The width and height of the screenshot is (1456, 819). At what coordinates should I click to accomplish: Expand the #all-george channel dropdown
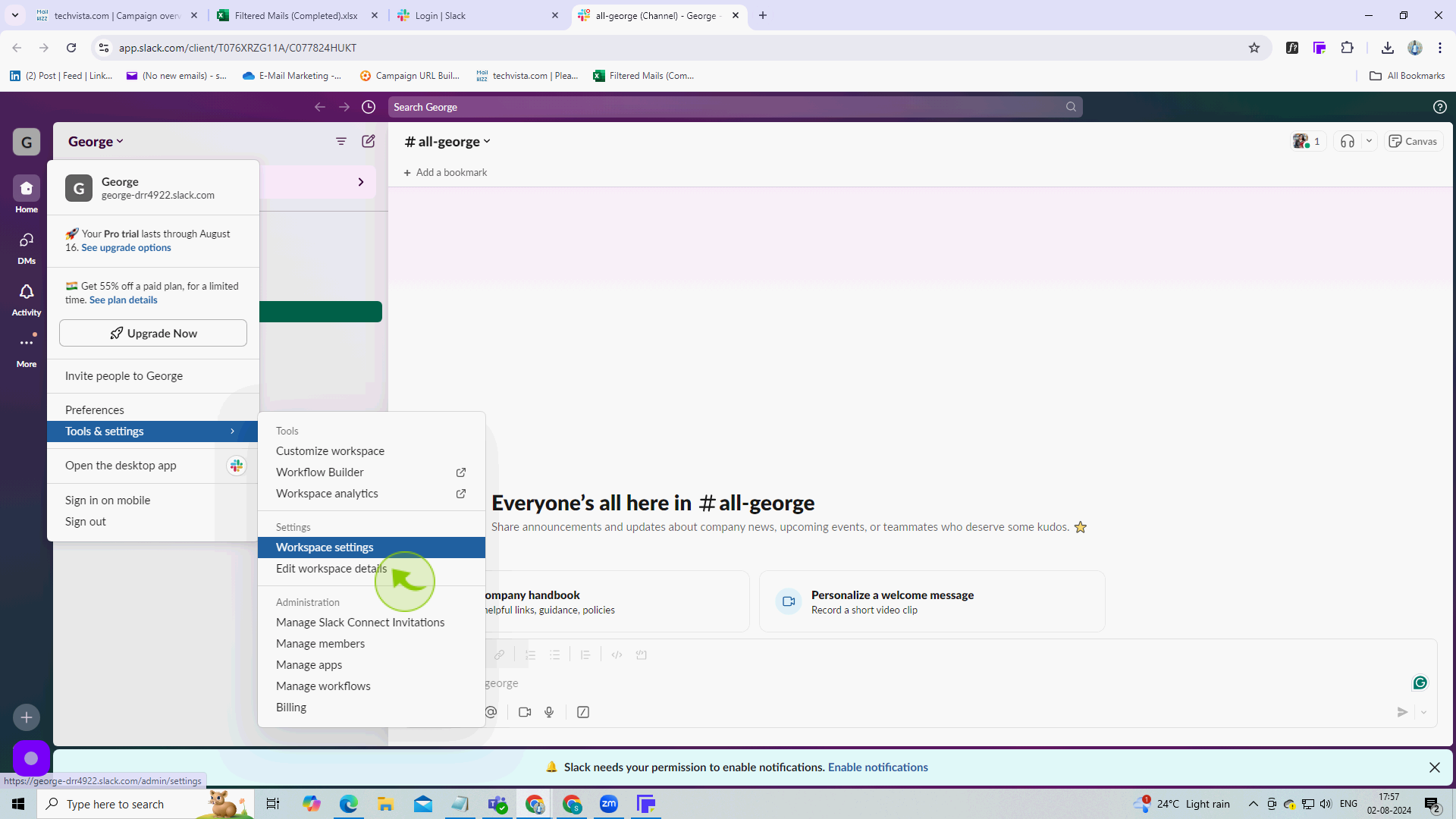coord(447,142)
